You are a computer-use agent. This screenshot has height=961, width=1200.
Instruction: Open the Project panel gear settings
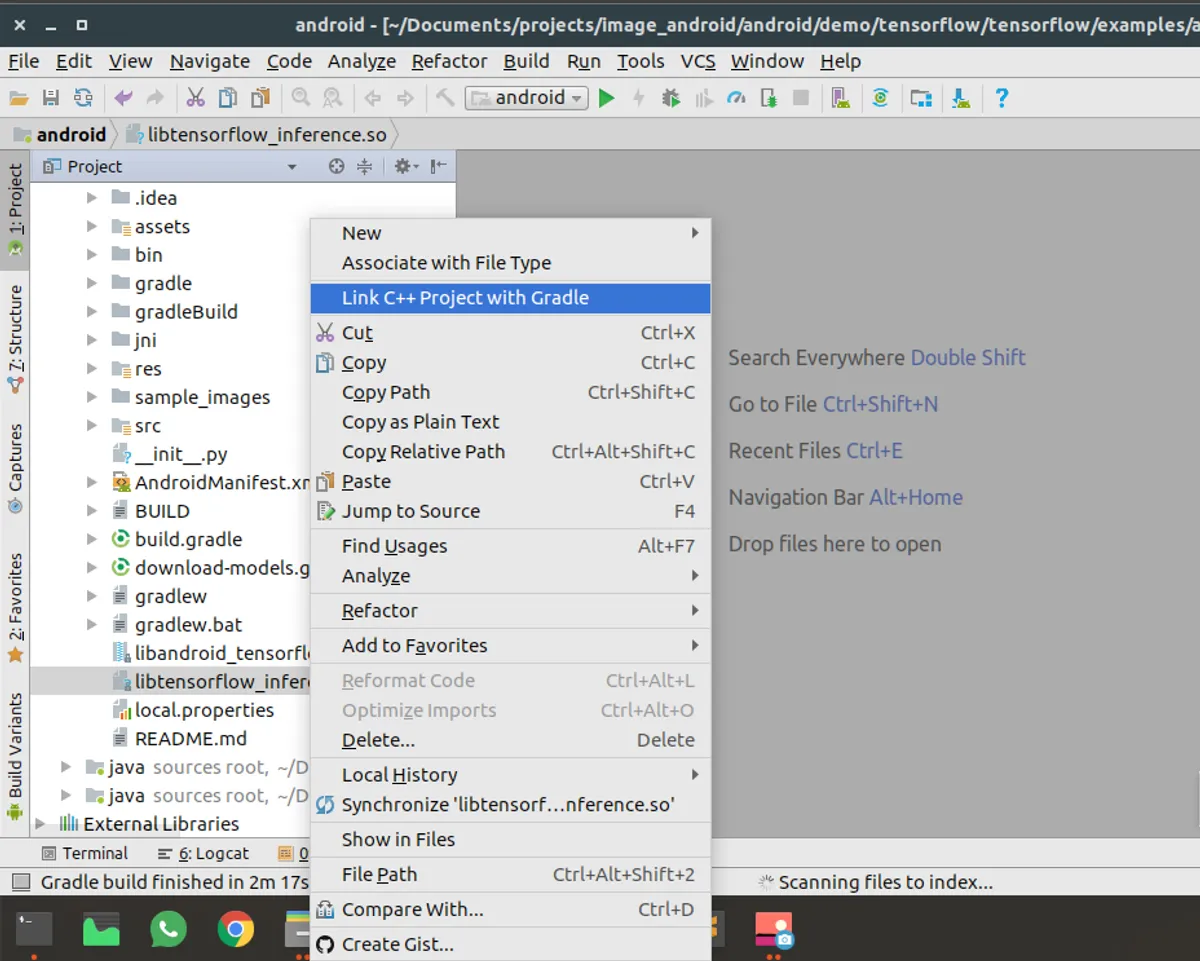pos(403,167)
